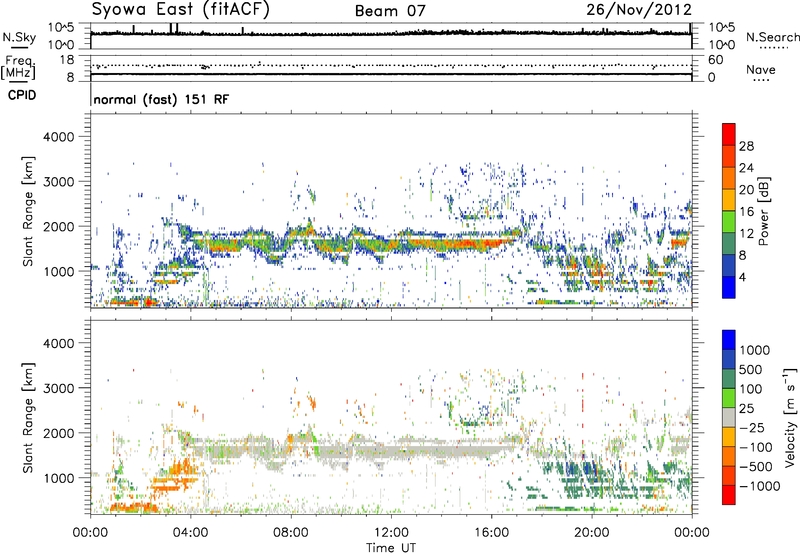Click the "Slant Range [km]" label of velocity panel
The height and width of the screenshot is (554, 800).
28,417
